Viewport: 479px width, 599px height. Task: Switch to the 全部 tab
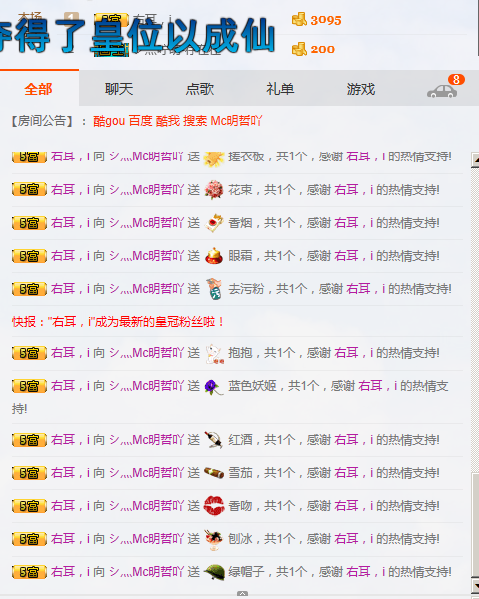pos(39,89)
